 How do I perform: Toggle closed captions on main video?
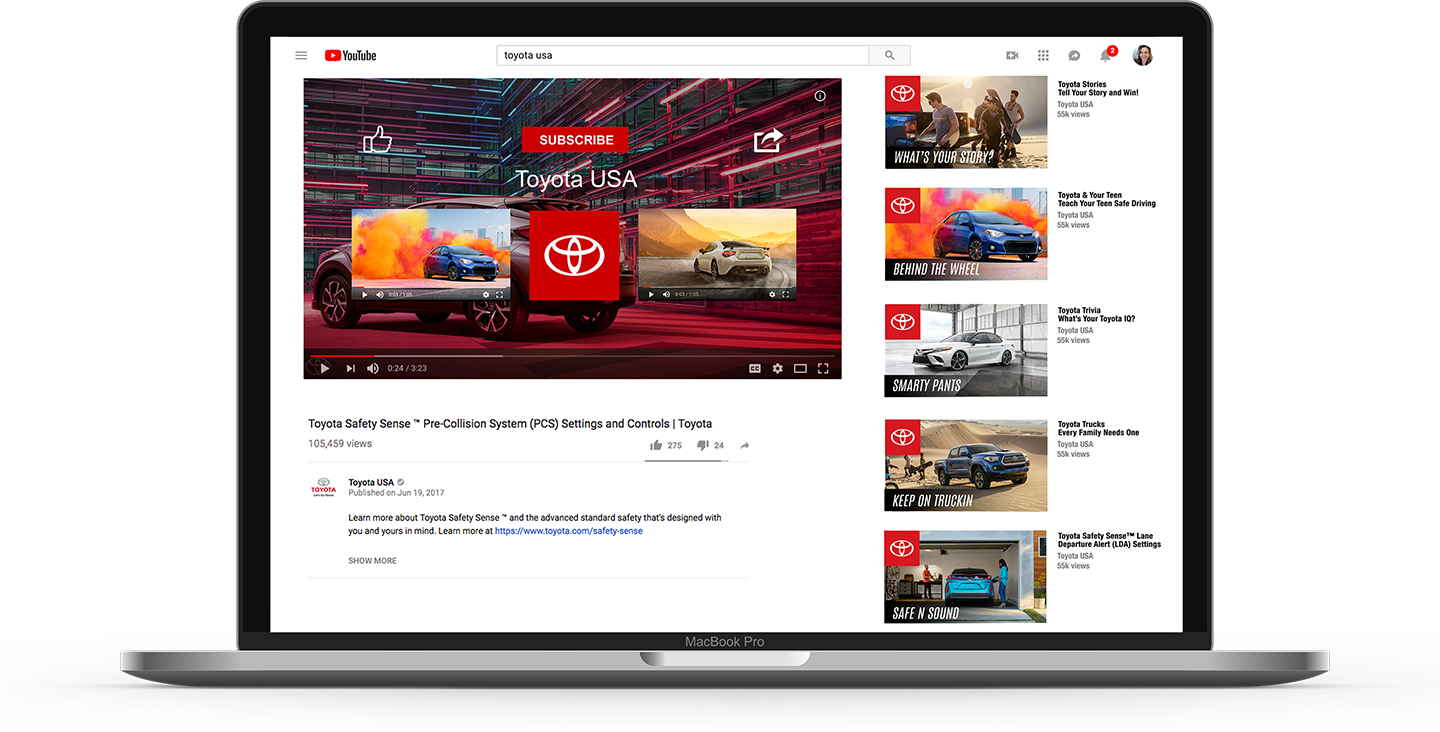point(755,368)
